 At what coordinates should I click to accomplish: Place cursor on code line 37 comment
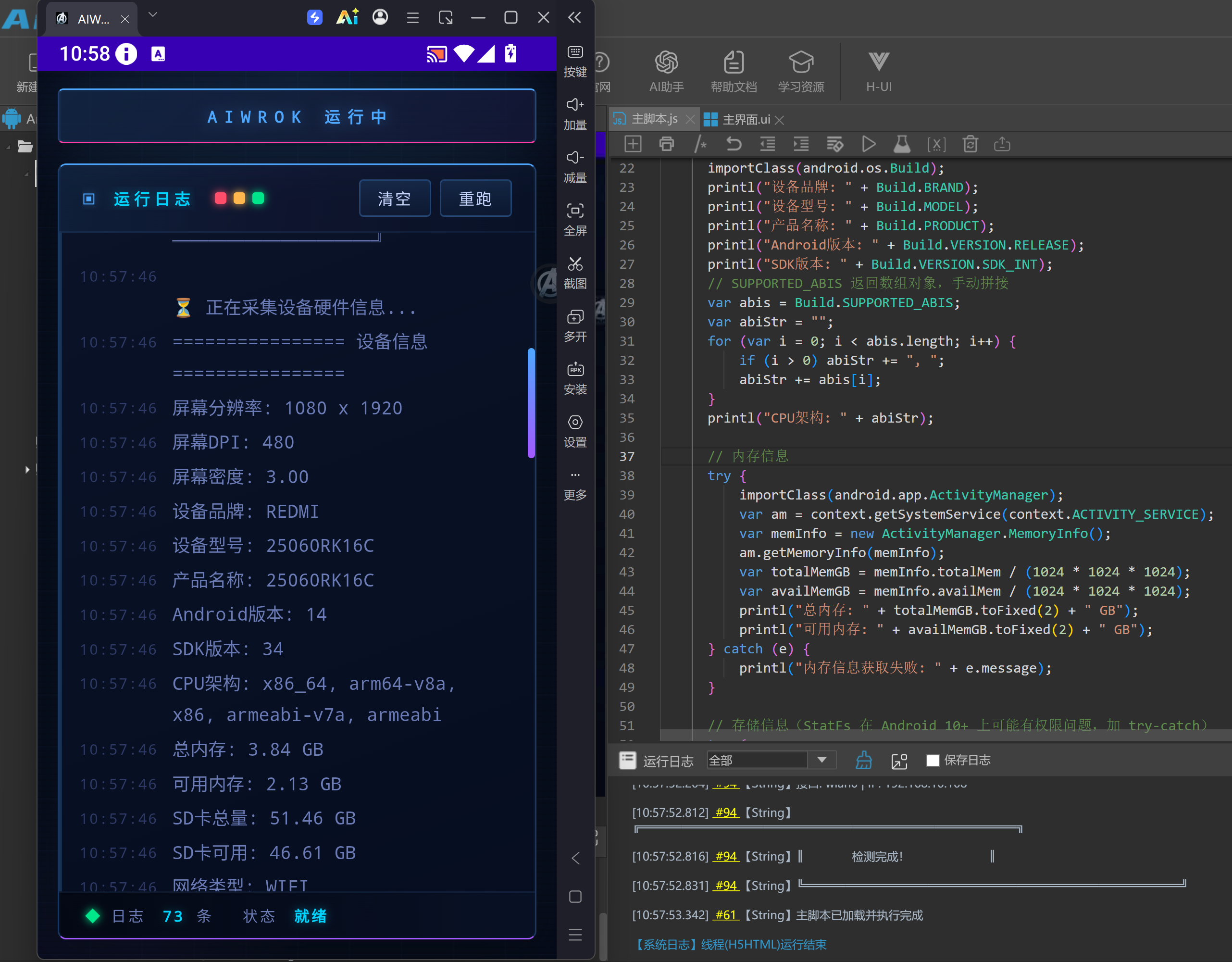[x=748, y=456]
